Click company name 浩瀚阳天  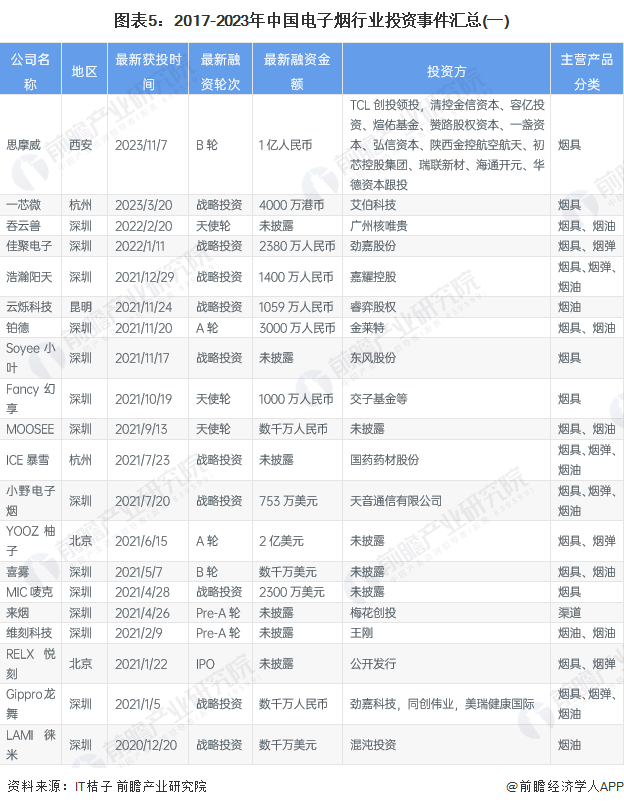point(29,277)
